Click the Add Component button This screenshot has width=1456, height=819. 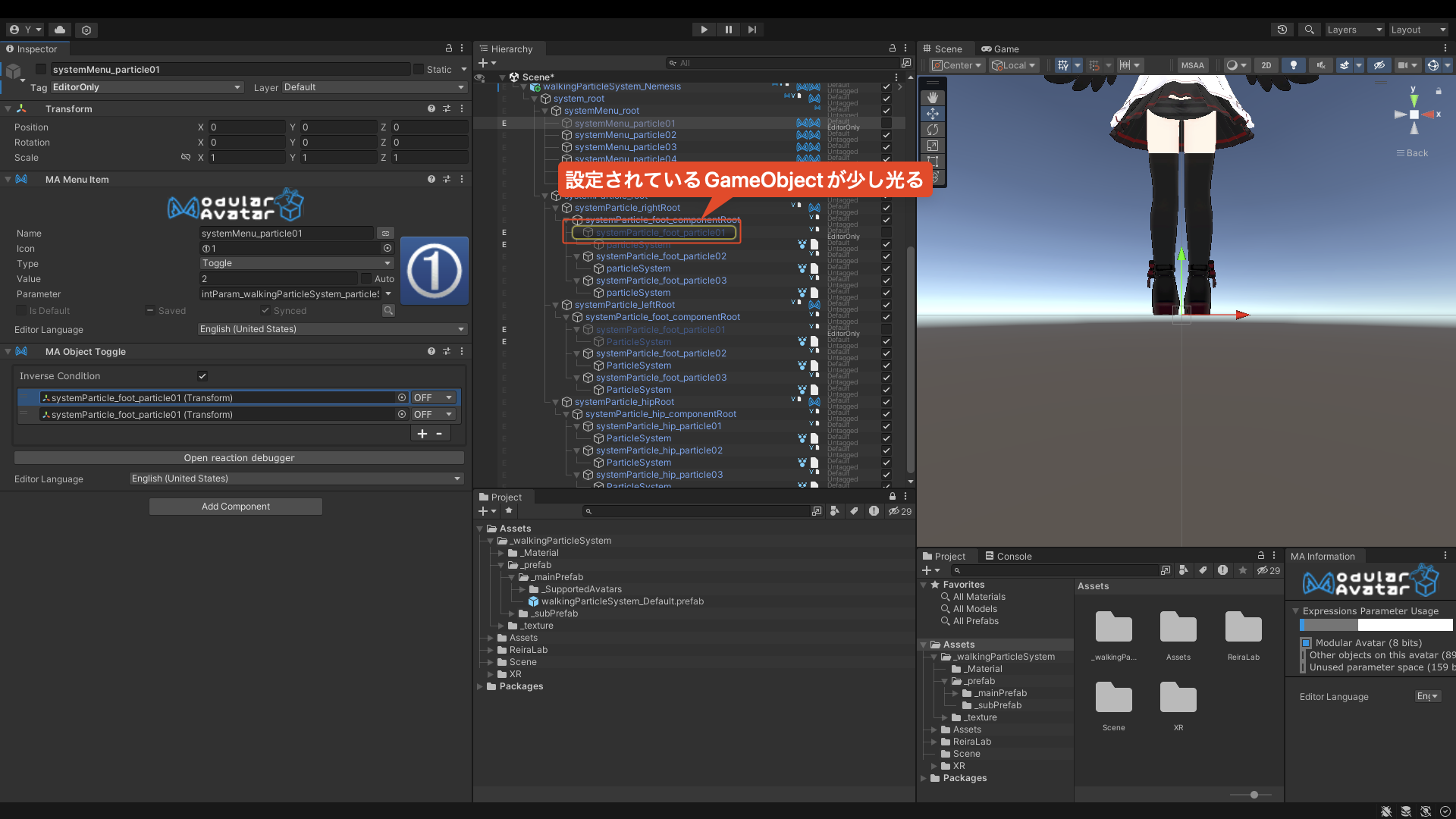(236, 507)
